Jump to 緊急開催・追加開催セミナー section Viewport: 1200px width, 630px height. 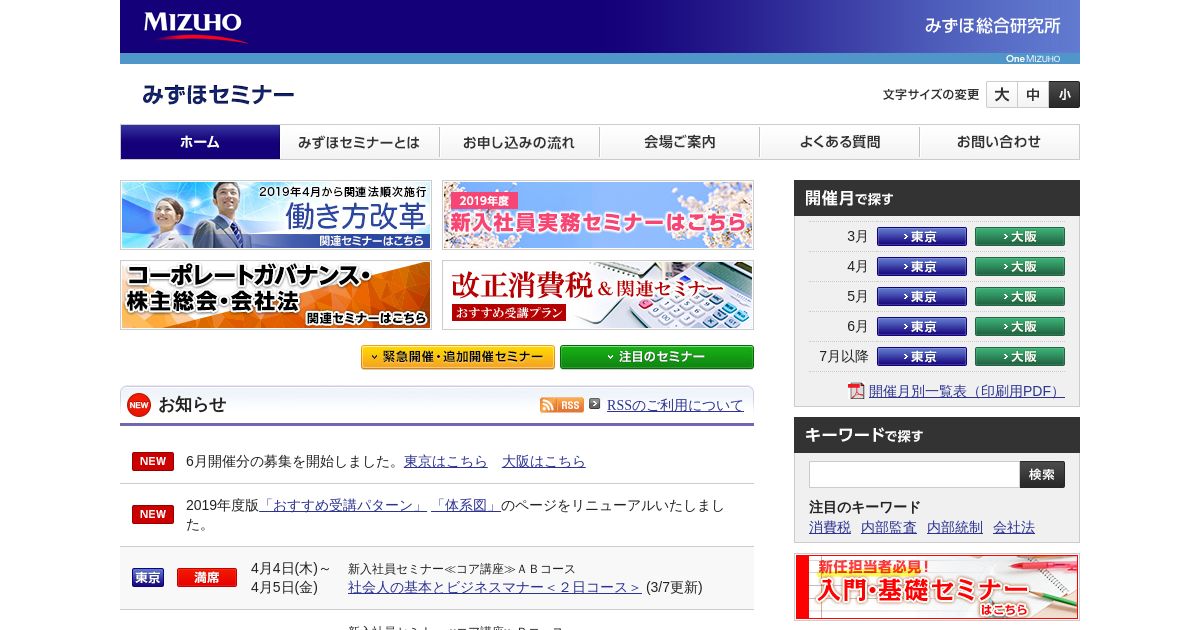[458, 357]
